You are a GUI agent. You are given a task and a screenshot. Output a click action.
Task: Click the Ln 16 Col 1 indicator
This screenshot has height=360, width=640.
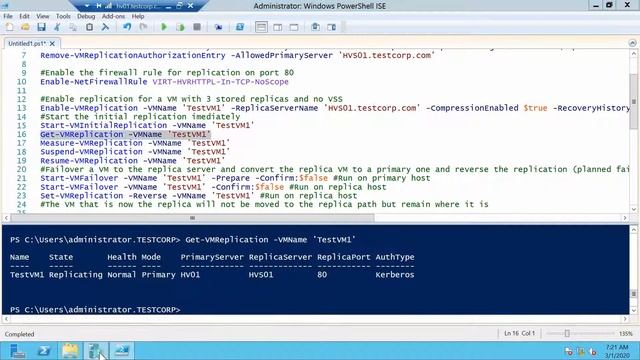[519, 333]
